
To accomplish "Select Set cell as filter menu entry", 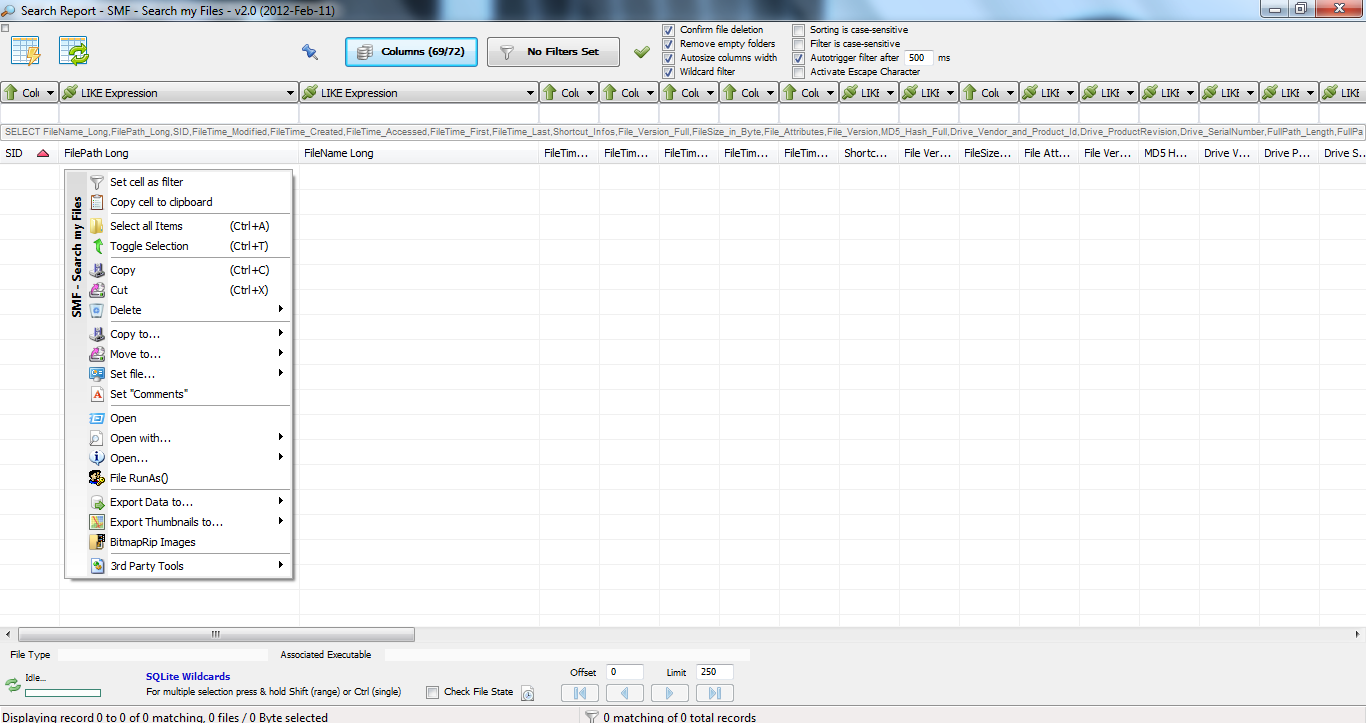I will tap(146, 182).
